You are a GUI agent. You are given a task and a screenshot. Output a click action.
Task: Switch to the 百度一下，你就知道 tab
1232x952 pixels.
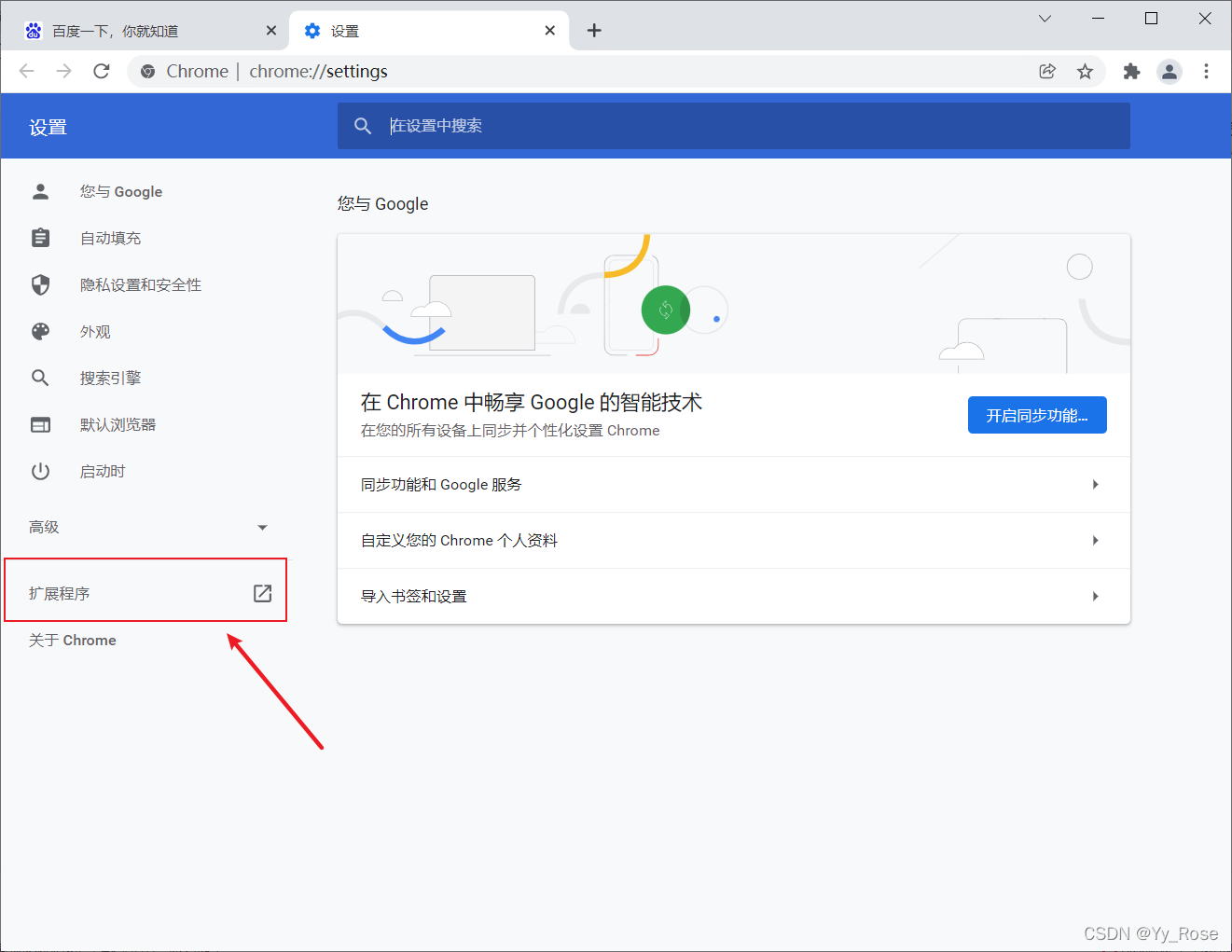pyautogui.click(x=145, y=31)
